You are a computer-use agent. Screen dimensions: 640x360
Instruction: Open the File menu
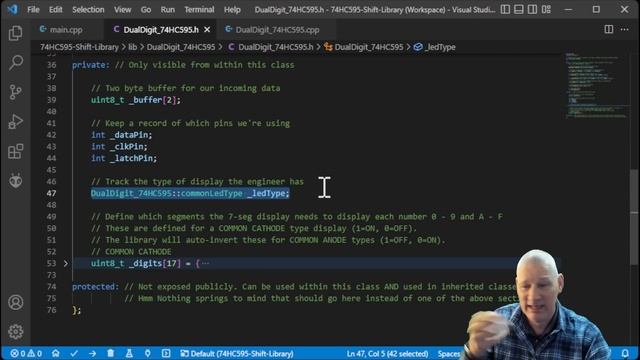(x=33, y=9)
